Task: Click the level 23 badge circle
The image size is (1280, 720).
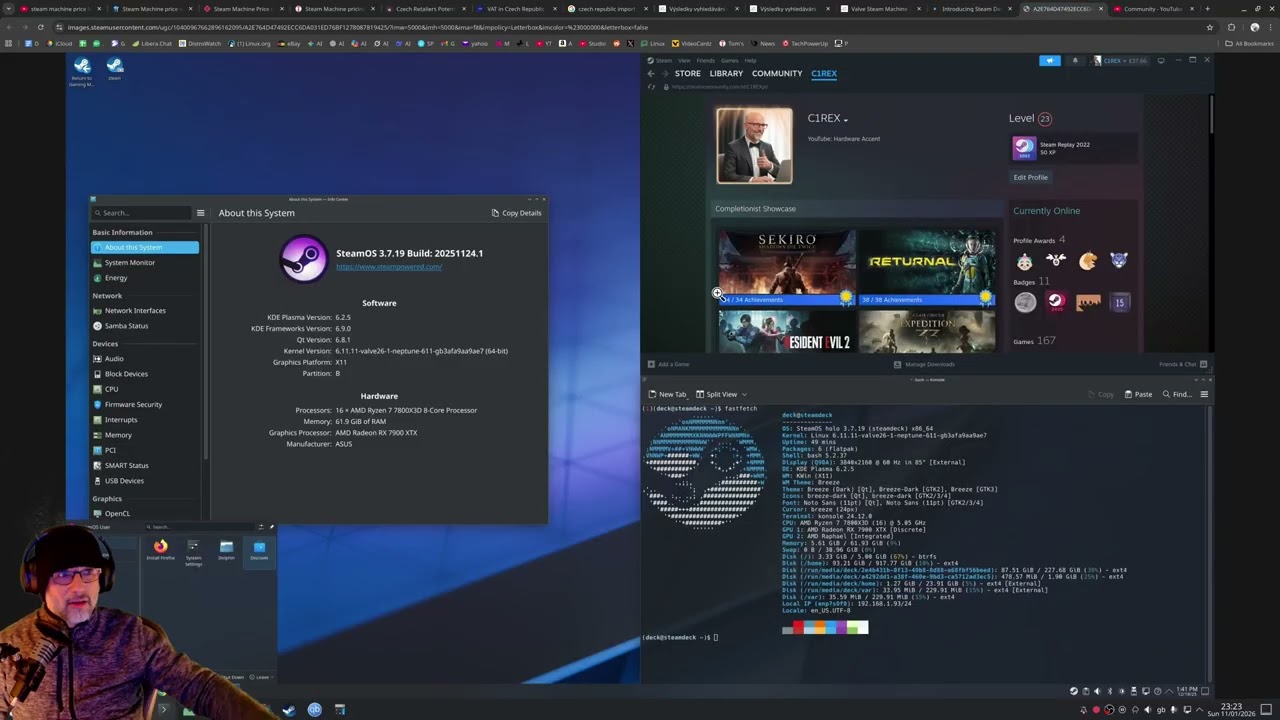Action: pos(1045,118)
